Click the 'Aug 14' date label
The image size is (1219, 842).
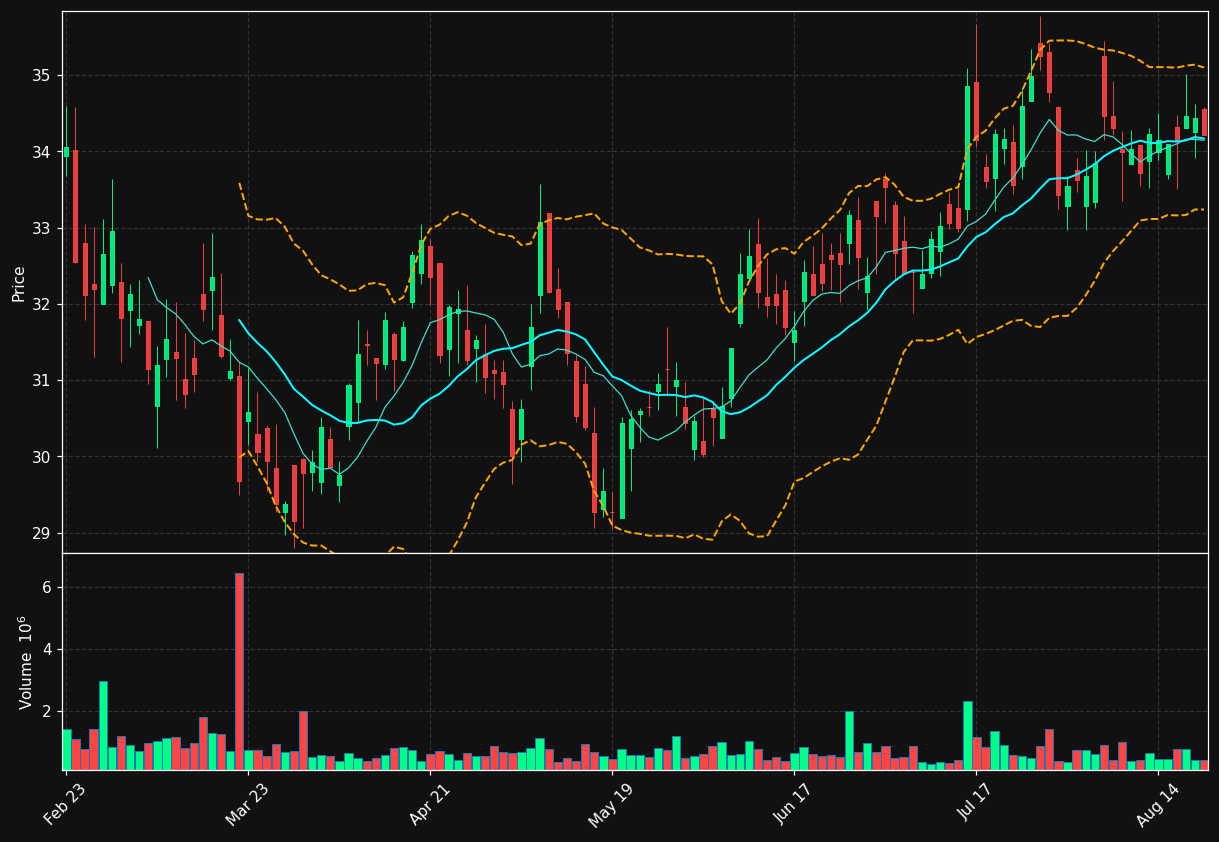1156,805
